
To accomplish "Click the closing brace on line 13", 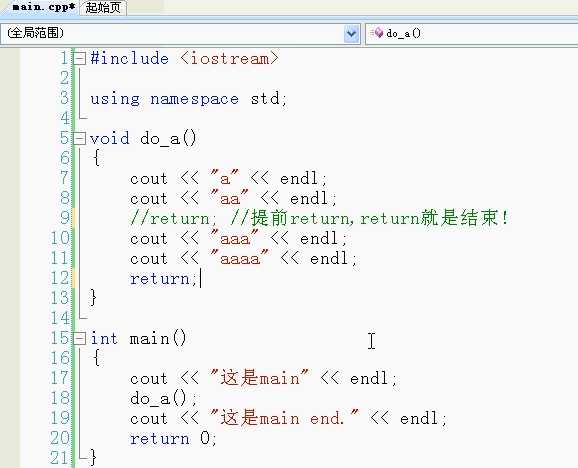I will [94, 298].
